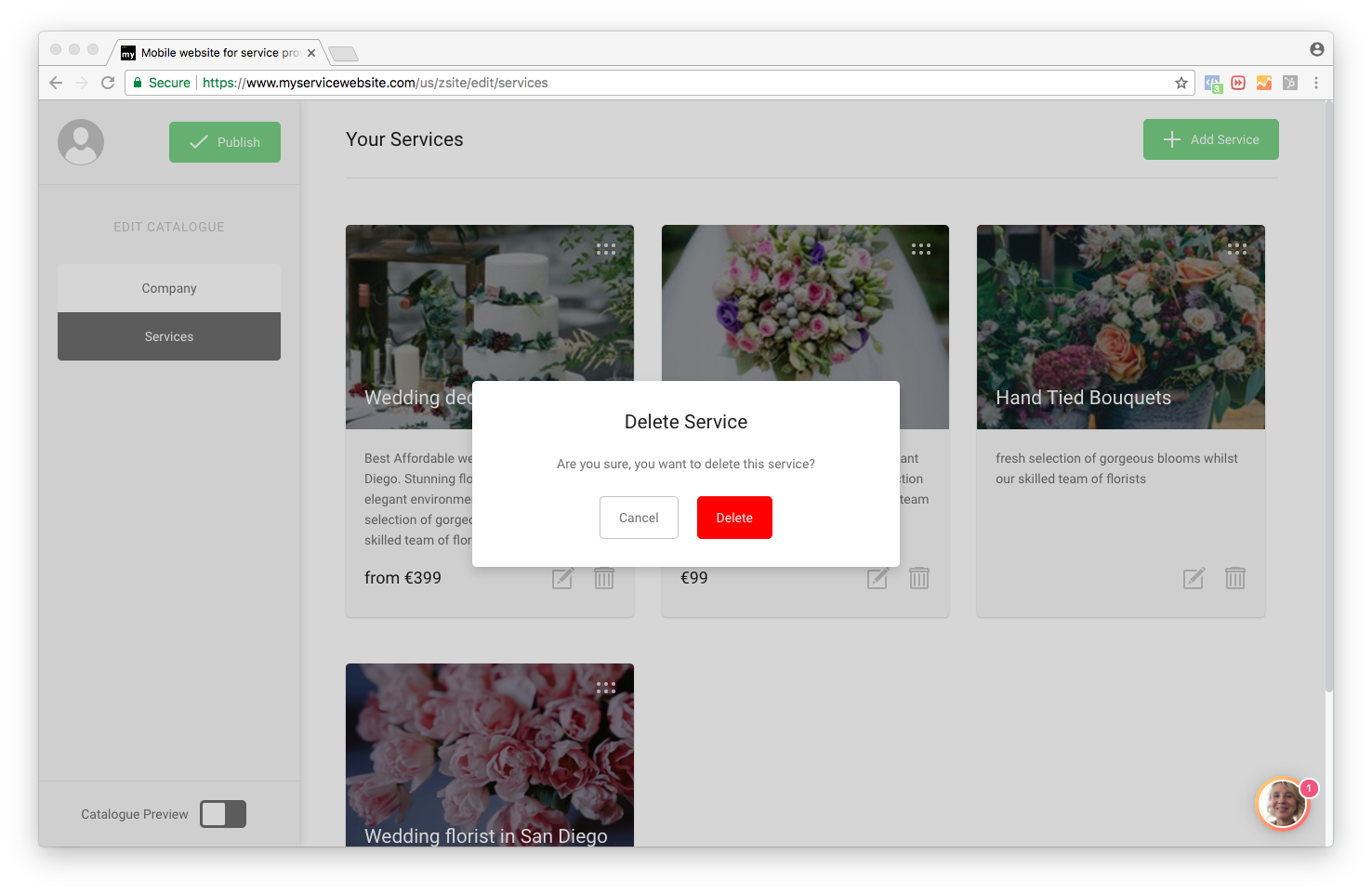Click the red extension icon in toolbar
This screenshot has height=893, width=1372.
[x=1238, y=83]
